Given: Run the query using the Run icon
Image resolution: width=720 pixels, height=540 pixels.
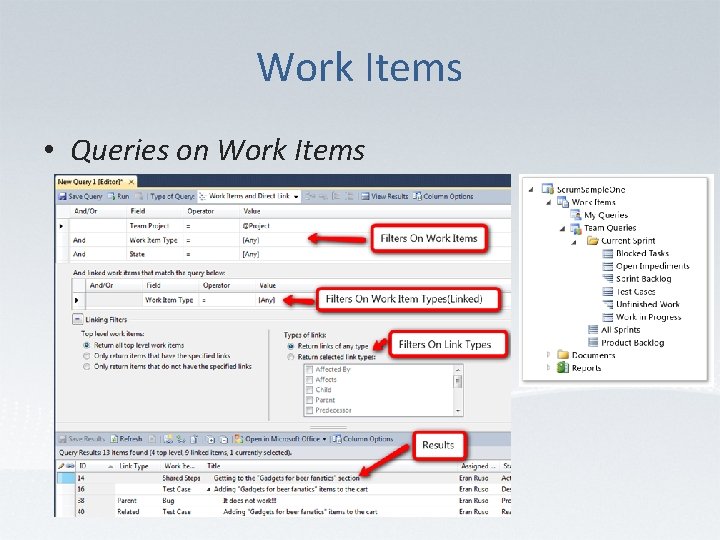Looking at the screenshot, I should tap(111, 197).
